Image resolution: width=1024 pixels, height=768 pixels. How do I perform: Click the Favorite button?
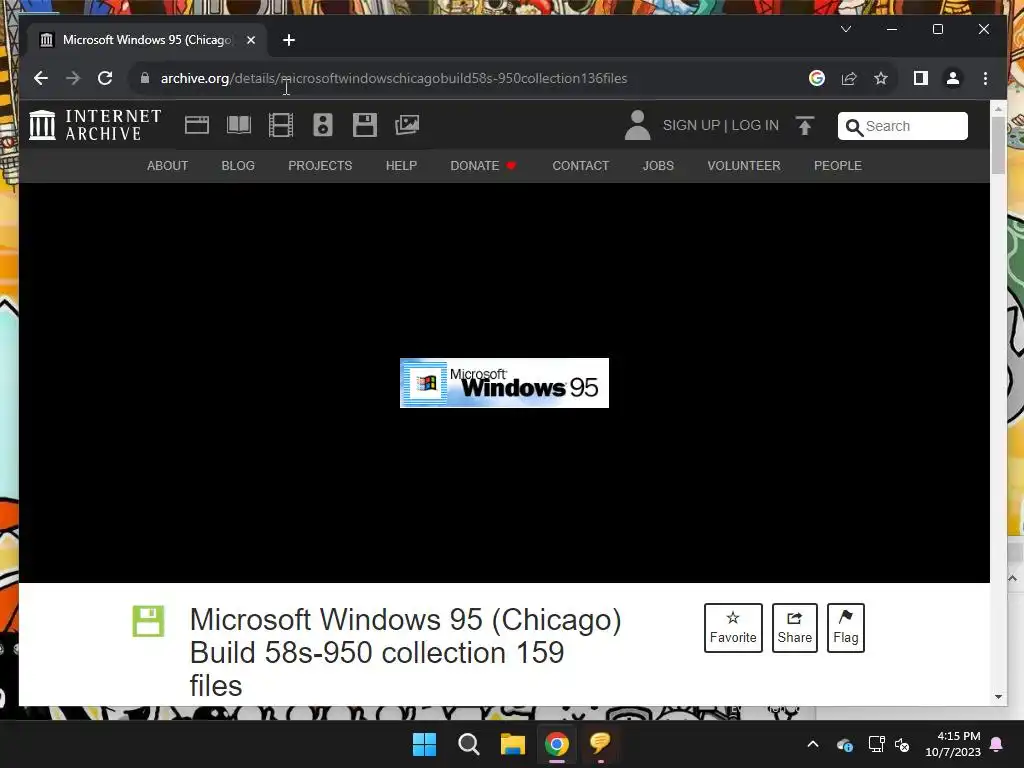(733, 628)
